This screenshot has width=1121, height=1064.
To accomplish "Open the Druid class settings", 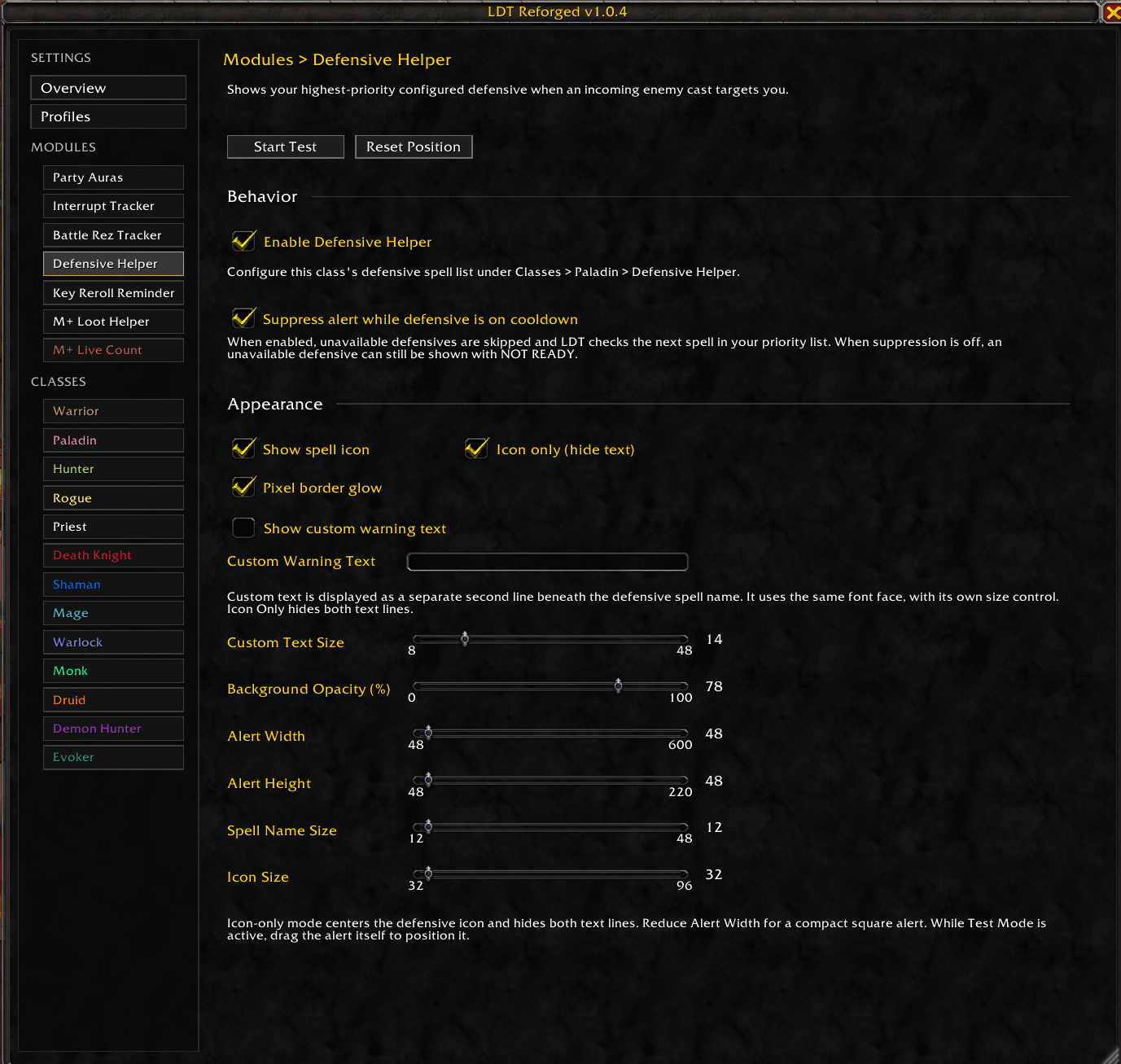I will point(113,700).
